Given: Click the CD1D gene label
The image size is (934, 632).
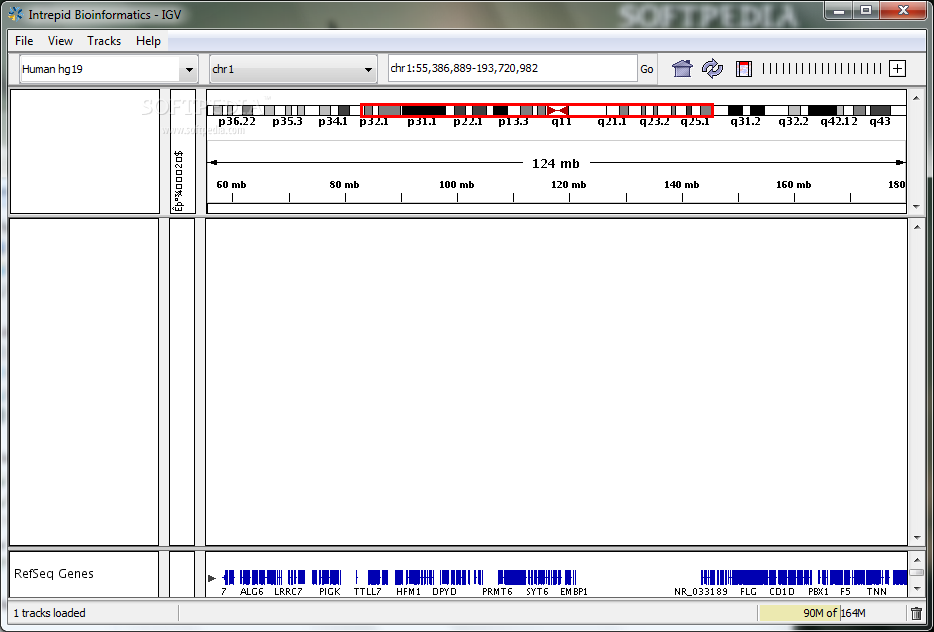Looking at the screenshot, I should (782, 592).
